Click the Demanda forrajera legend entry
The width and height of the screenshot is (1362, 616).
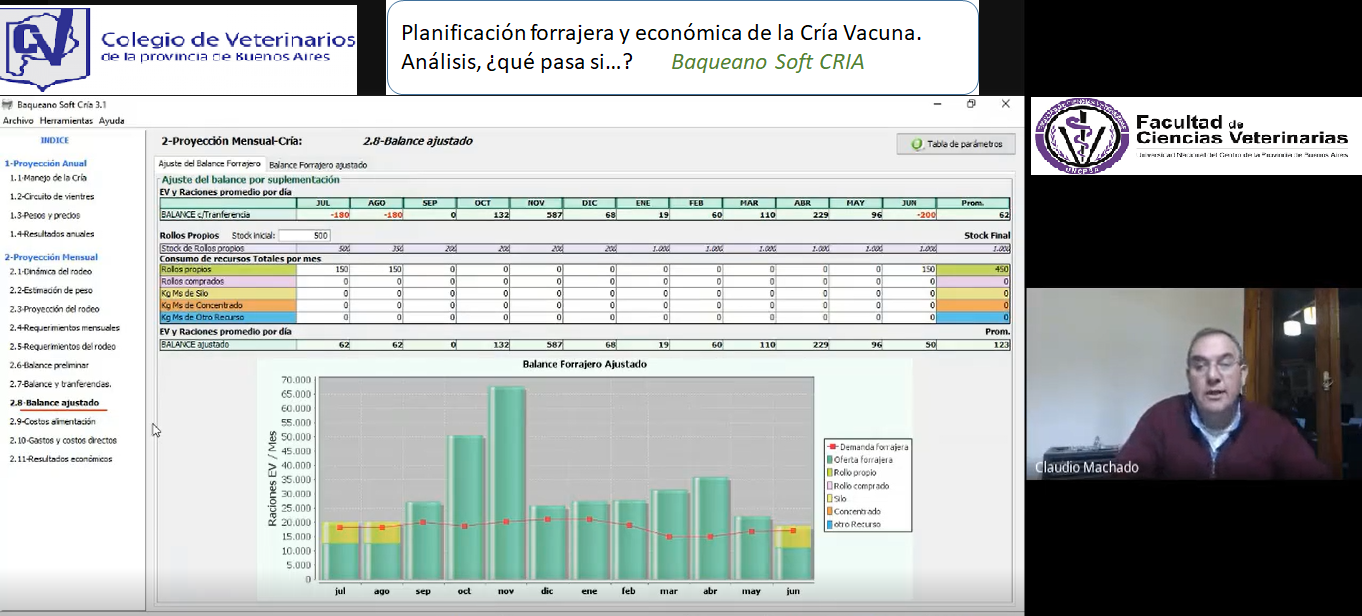point(867,447)
